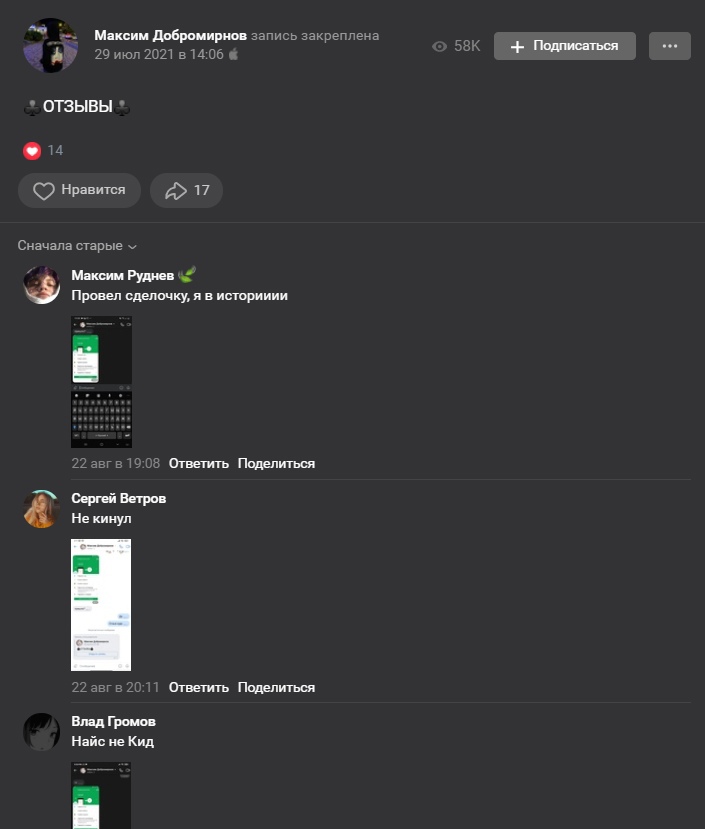Open the three-dots post options menu

pos(670,46)
